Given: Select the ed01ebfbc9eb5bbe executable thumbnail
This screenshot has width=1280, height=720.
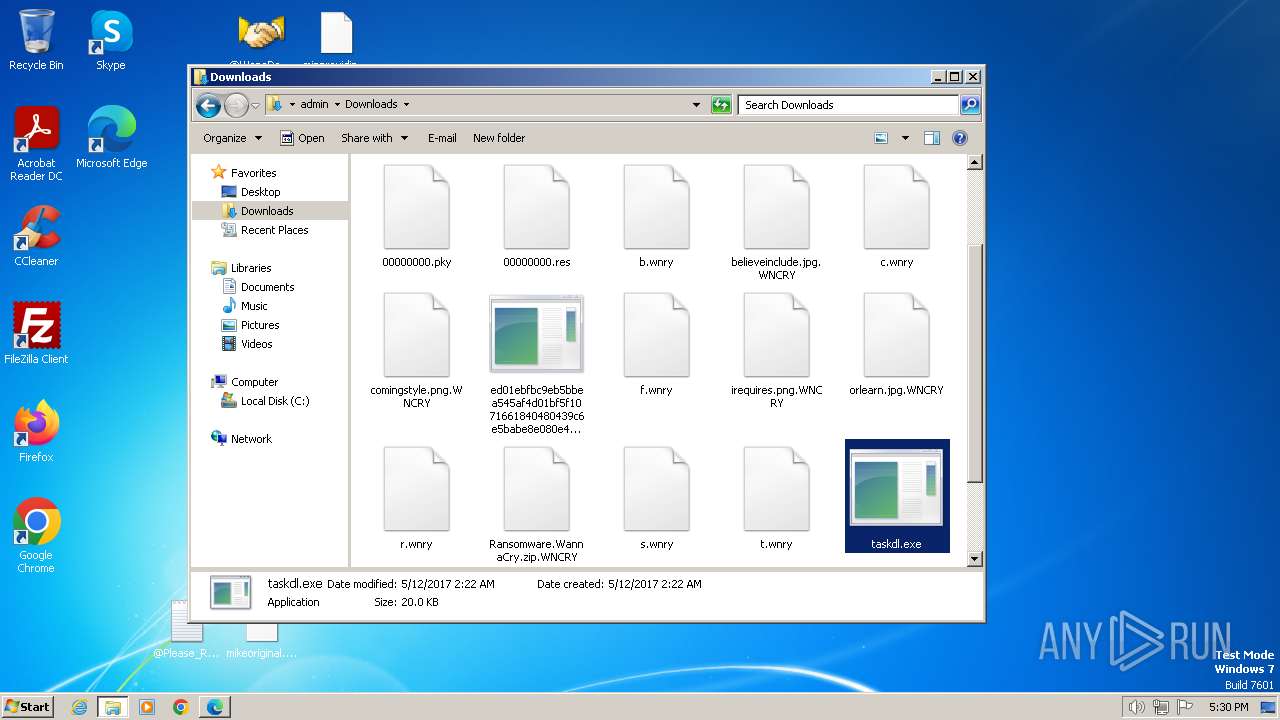Looking at the screenshot, I should pyautogui.click(x=536, y=364).
